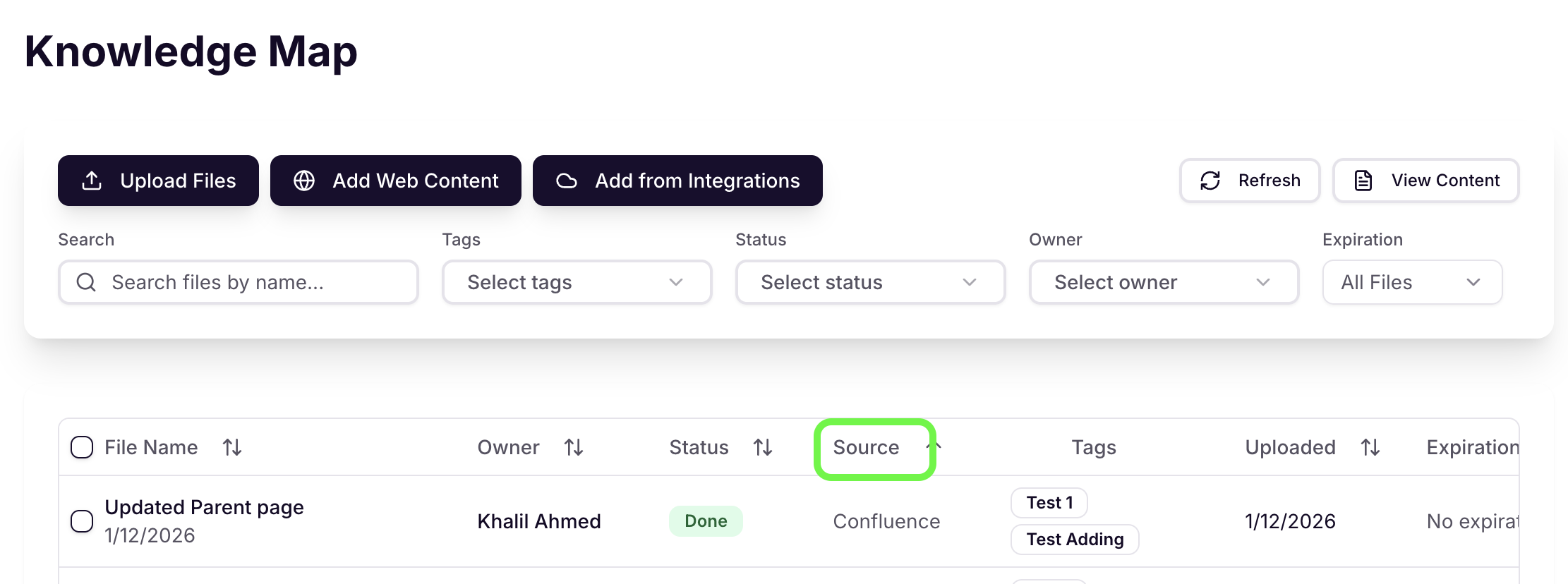Click the Expiration column header
This screenshot has height=584, width=1568.
click(1472, 447)
